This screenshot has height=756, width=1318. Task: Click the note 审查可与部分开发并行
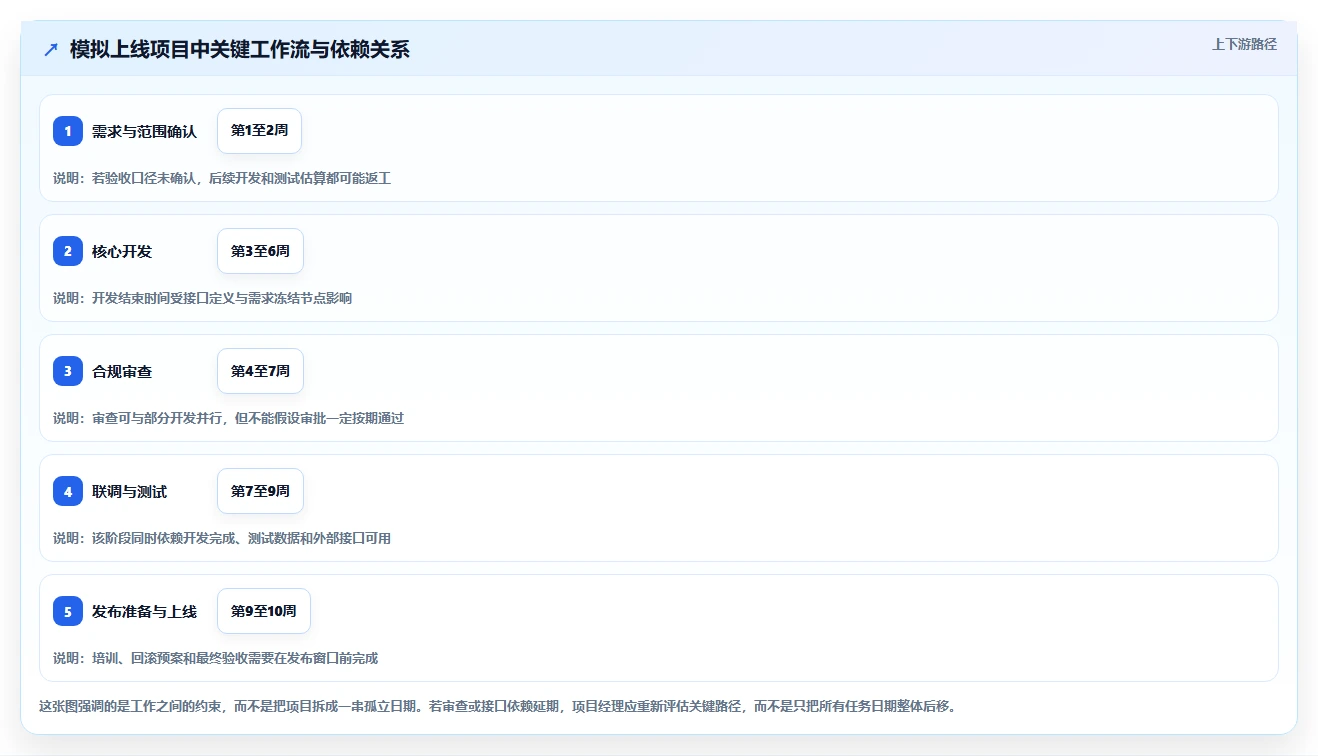156,418
